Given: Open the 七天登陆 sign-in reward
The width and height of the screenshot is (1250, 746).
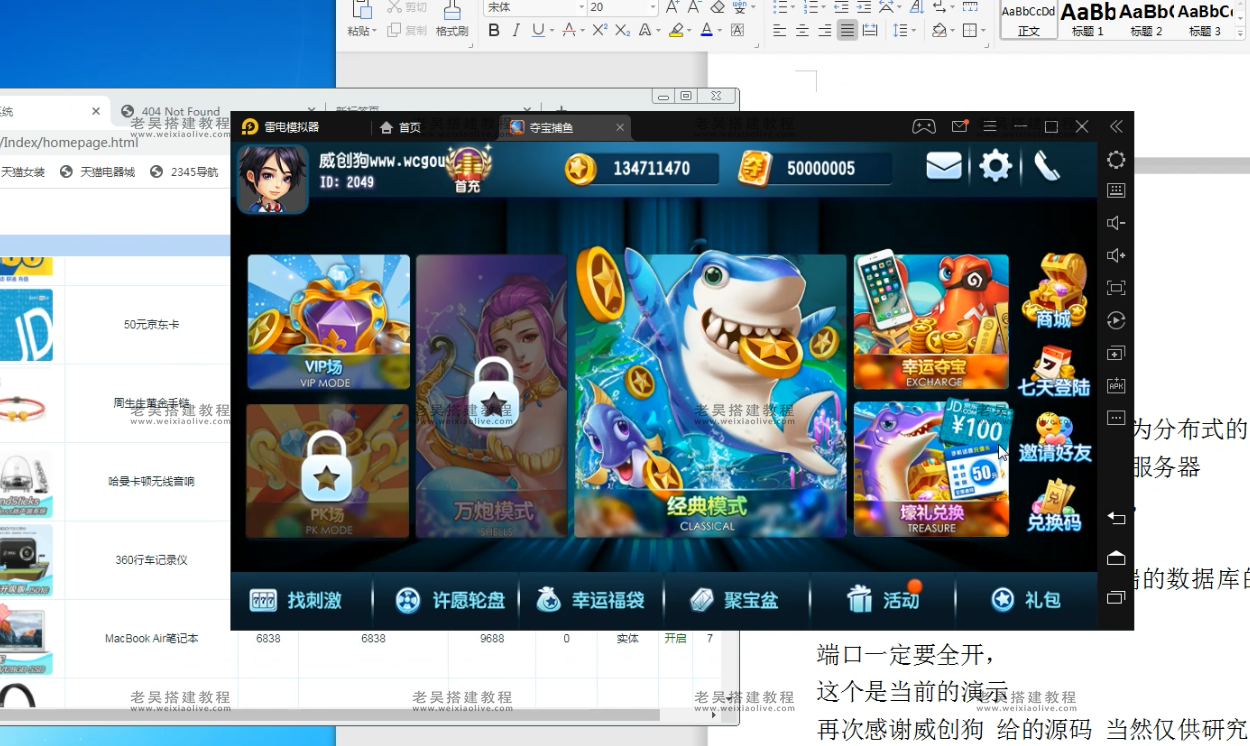Looking at the screenshot, I should pyautogui.click(x=1054, y=372).
